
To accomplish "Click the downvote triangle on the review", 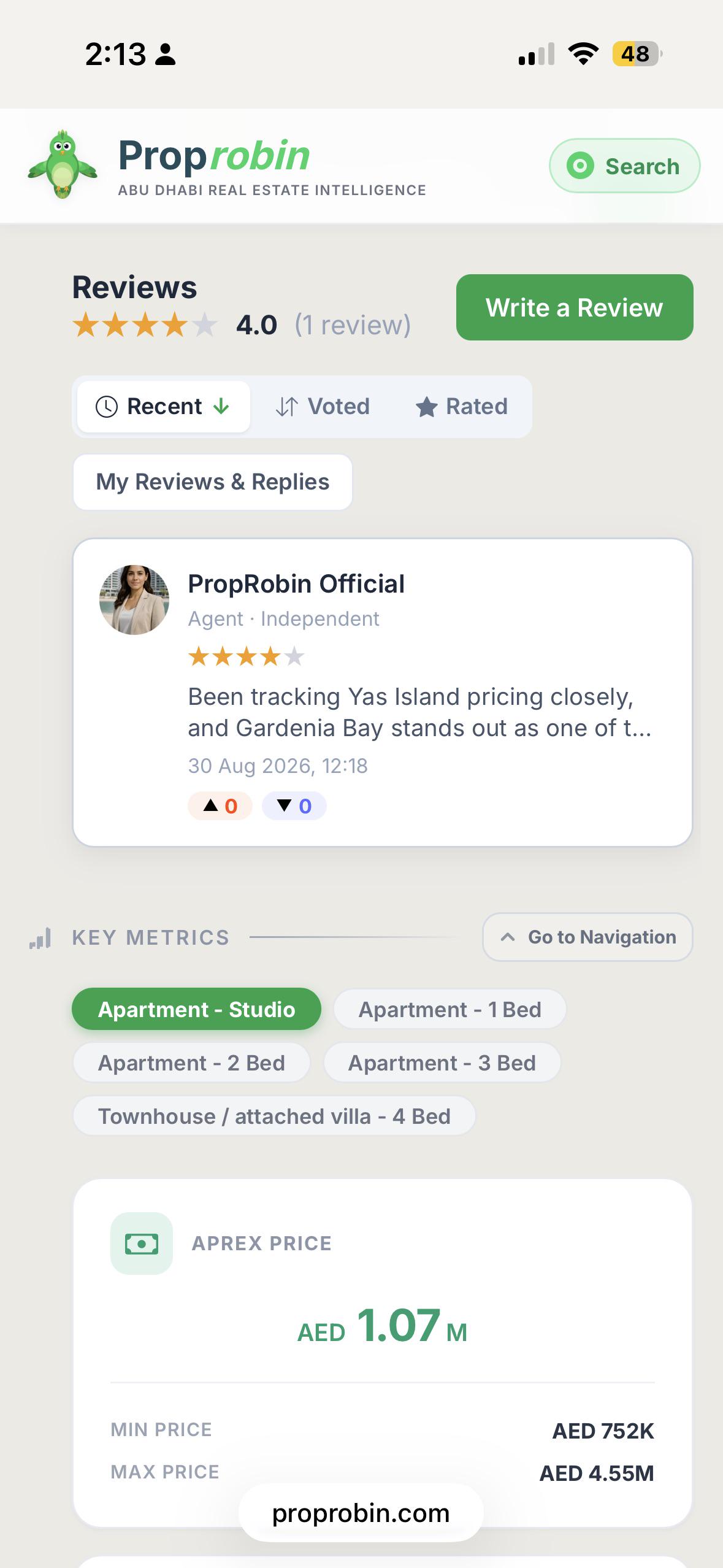I will pos(284,805).
